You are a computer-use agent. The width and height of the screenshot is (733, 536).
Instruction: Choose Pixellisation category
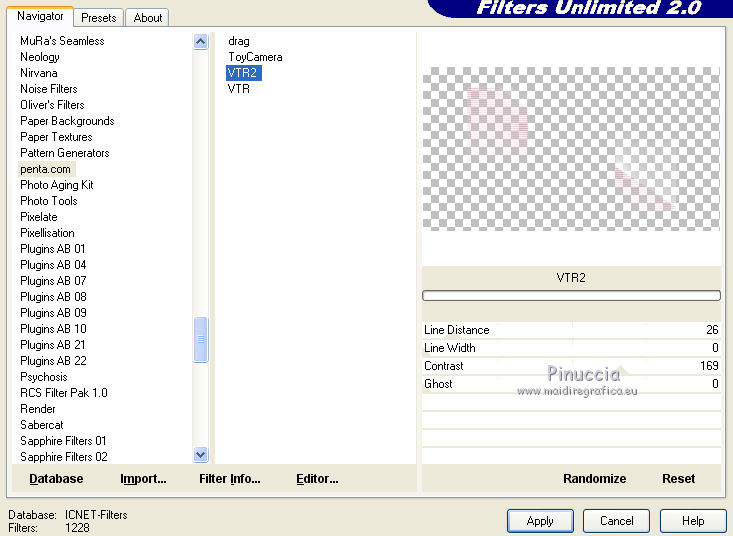click(x=47, y=233)
